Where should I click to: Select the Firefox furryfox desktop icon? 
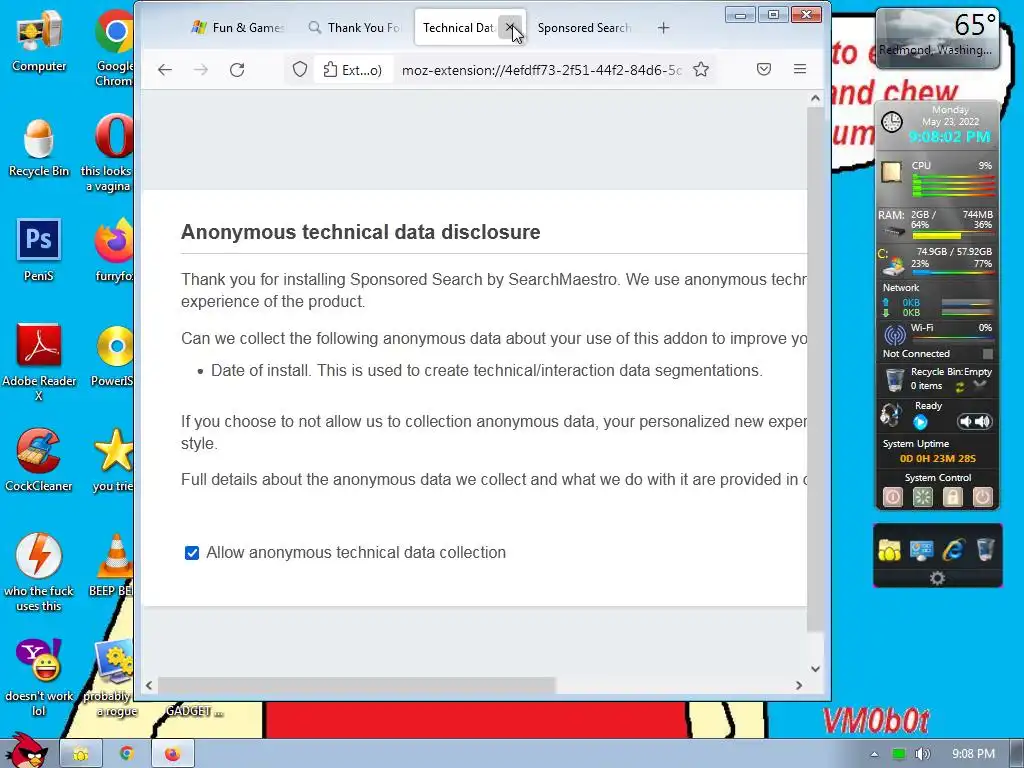pyautogui.click(x=114, y=251)
